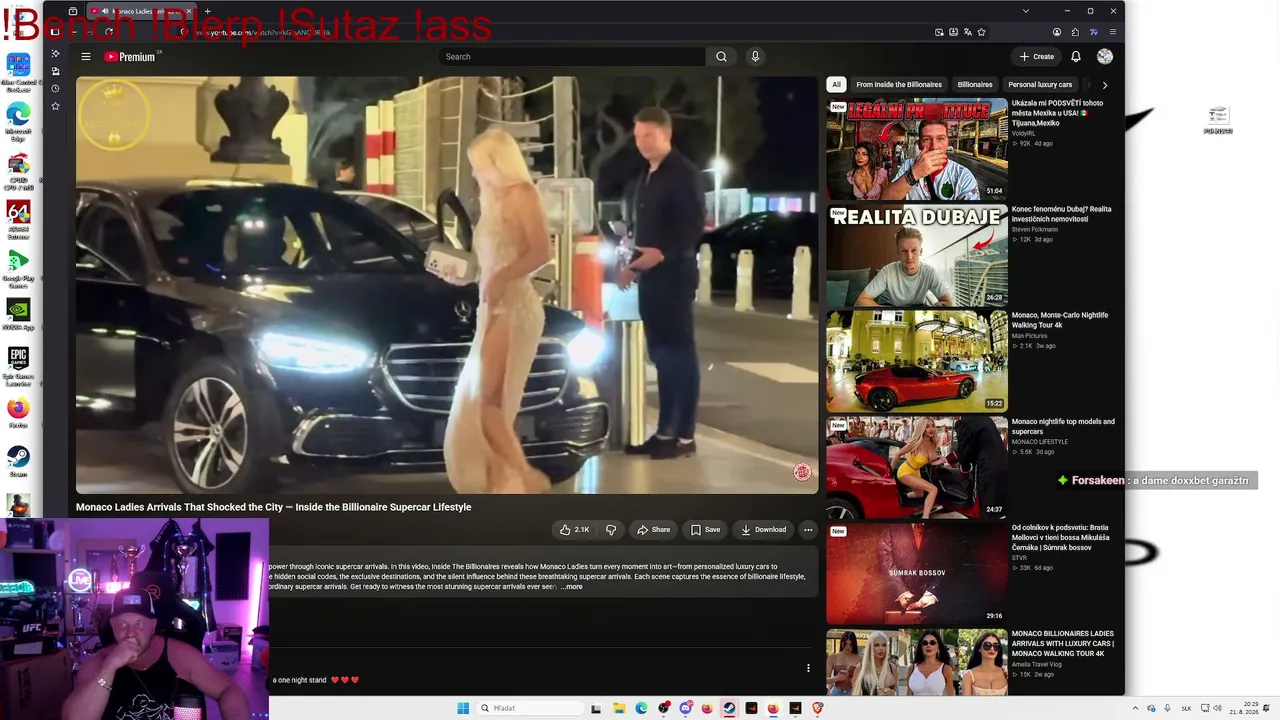Click the Windows Start button
Viewport: 1280px width, 720px height.
[x=463, y=708]
